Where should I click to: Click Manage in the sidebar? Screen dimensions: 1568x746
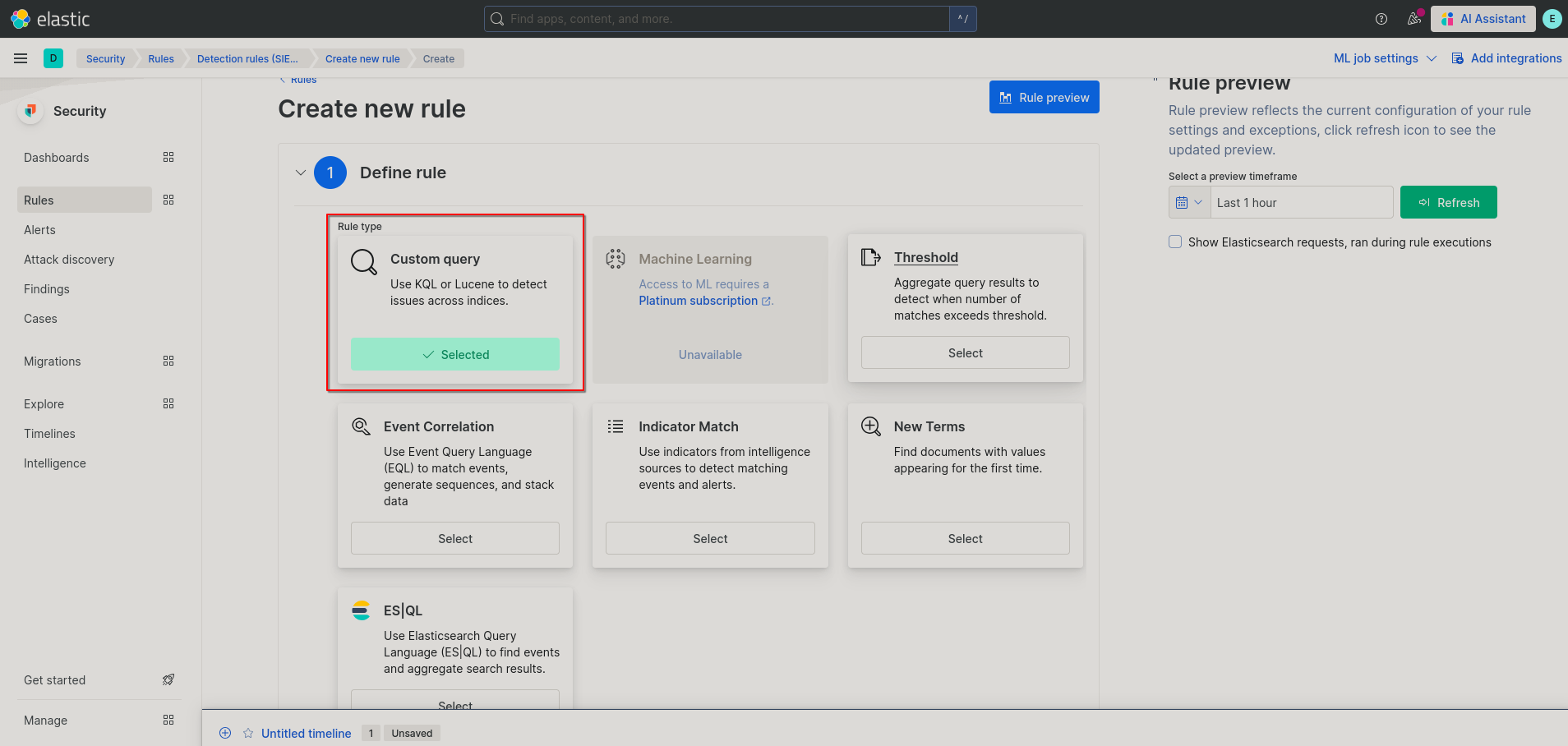(x=45, y=720)
